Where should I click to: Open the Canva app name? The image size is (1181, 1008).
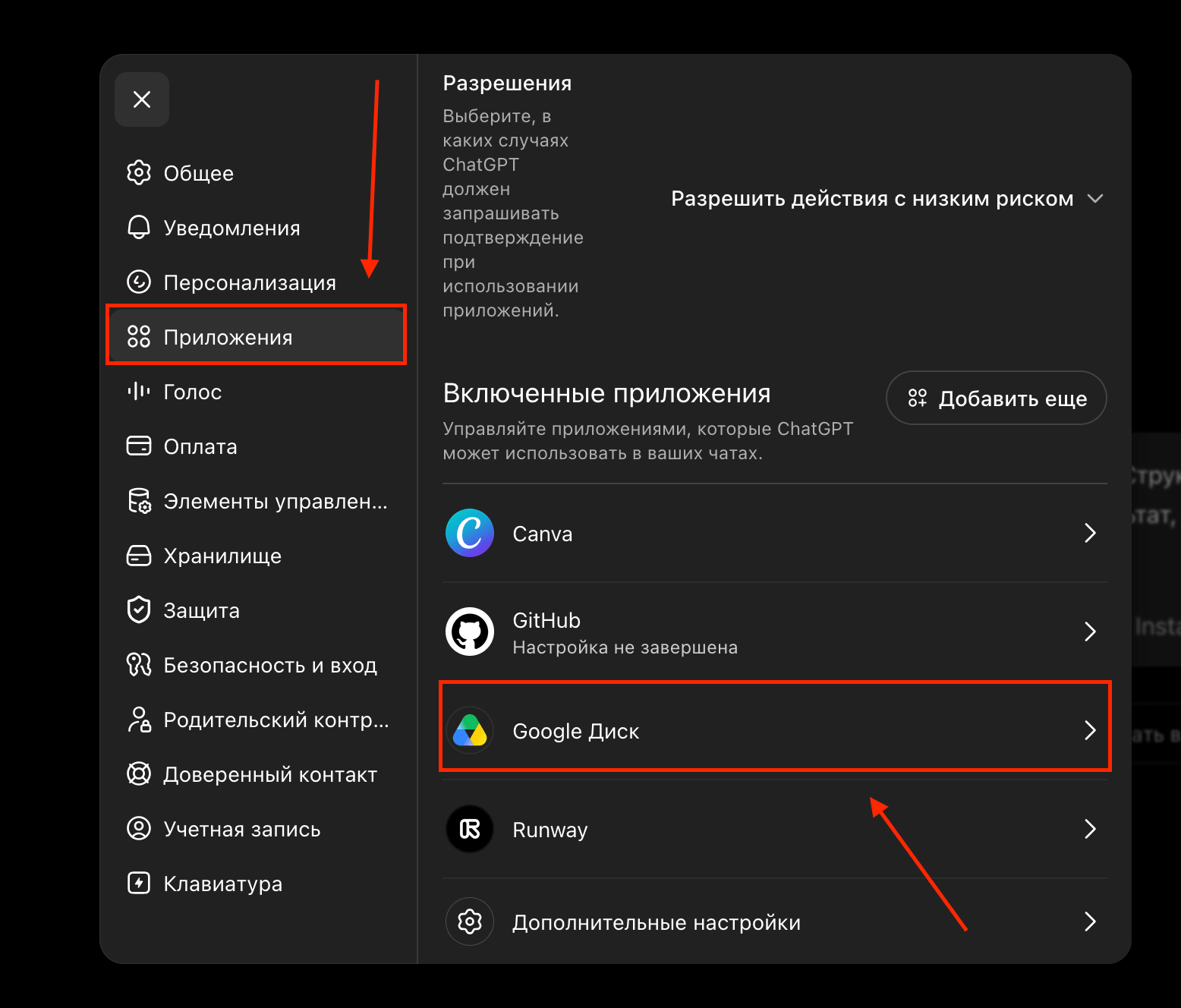point(543,534)
